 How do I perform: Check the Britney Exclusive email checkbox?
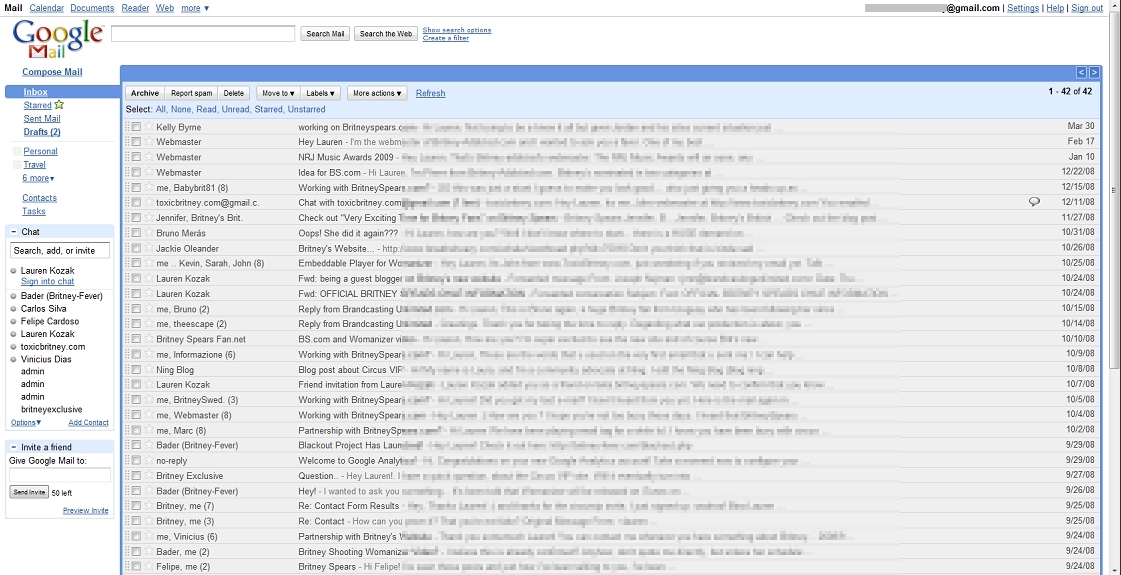pos(136,476)
